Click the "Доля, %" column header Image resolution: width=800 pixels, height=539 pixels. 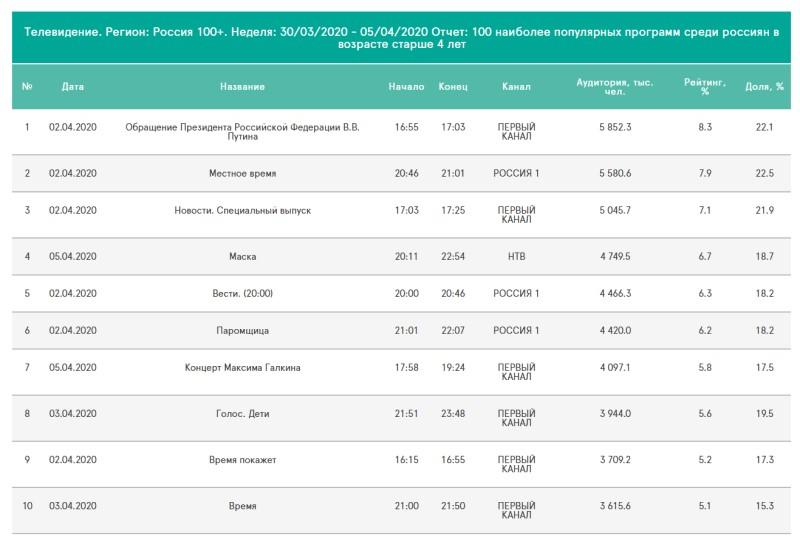[x=764, y=87]
